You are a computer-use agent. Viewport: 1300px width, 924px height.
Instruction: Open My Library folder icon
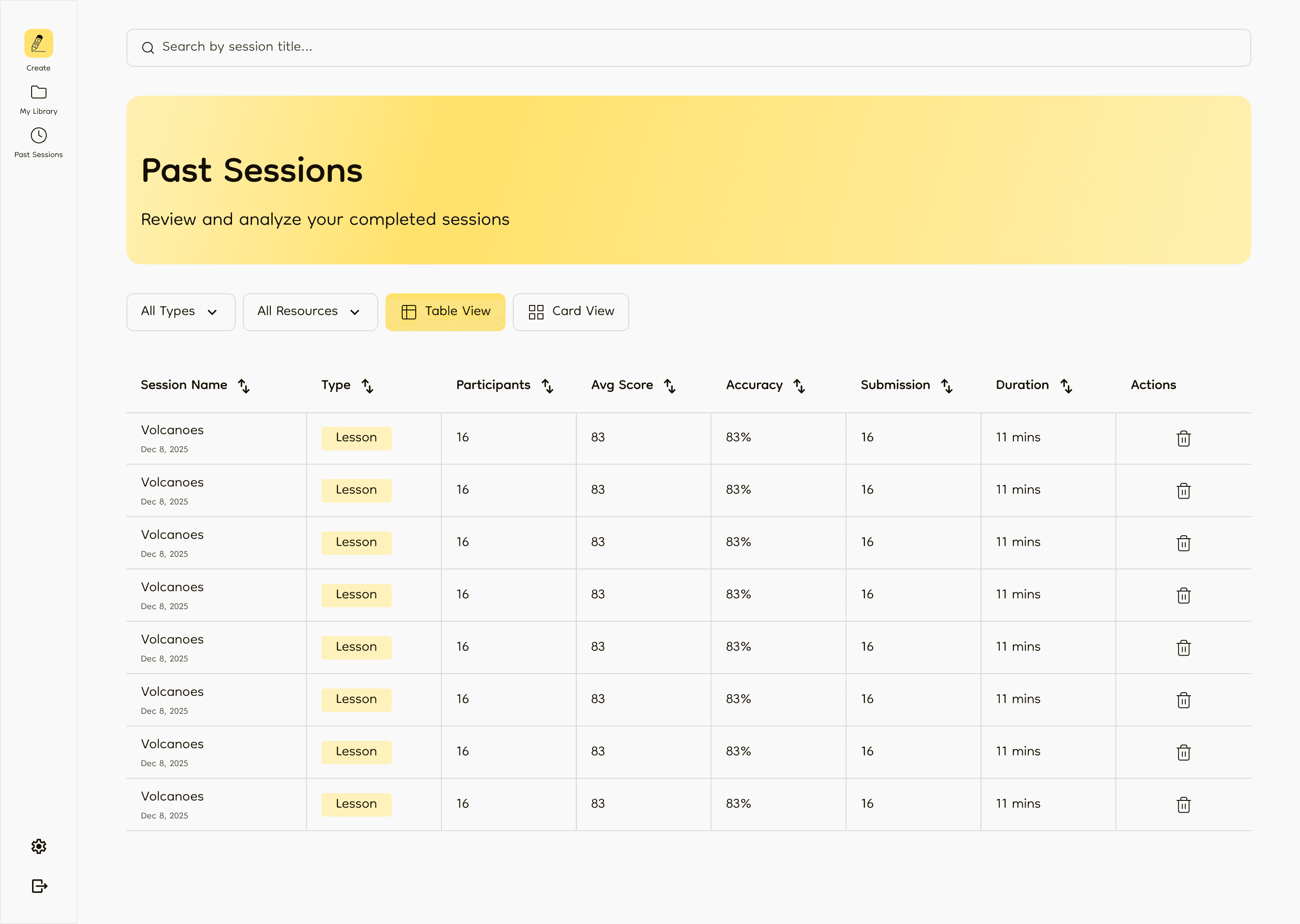(x=38, y=92)
